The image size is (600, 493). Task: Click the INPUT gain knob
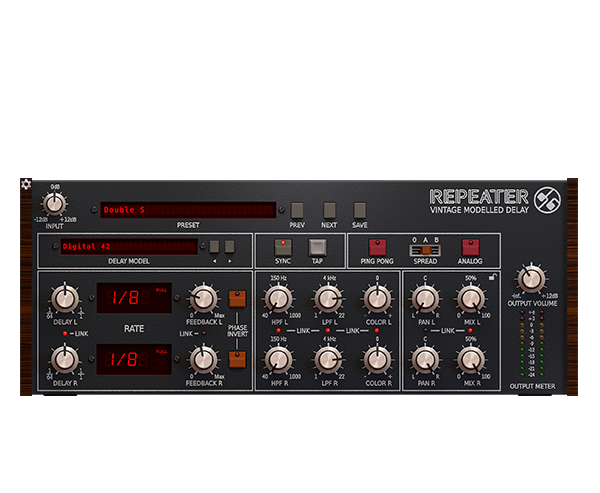pyautogui.click(x=54, y=204)
